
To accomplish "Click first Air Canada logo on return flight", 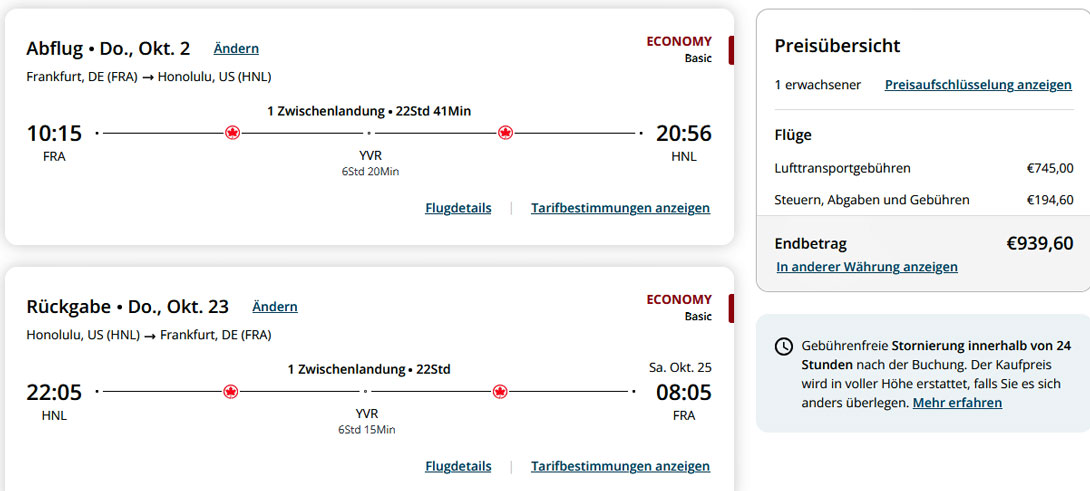I will click(231, 391).
